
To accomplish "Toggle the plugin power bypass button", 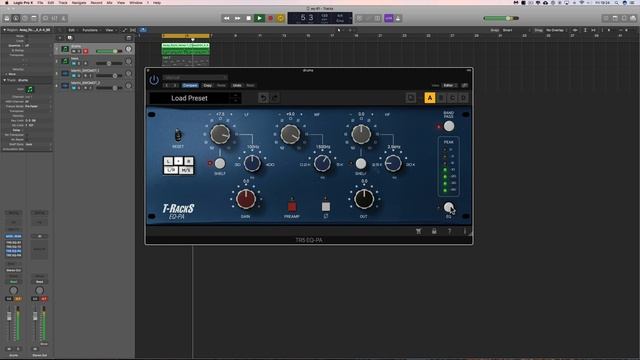I will tap(154, 80).
